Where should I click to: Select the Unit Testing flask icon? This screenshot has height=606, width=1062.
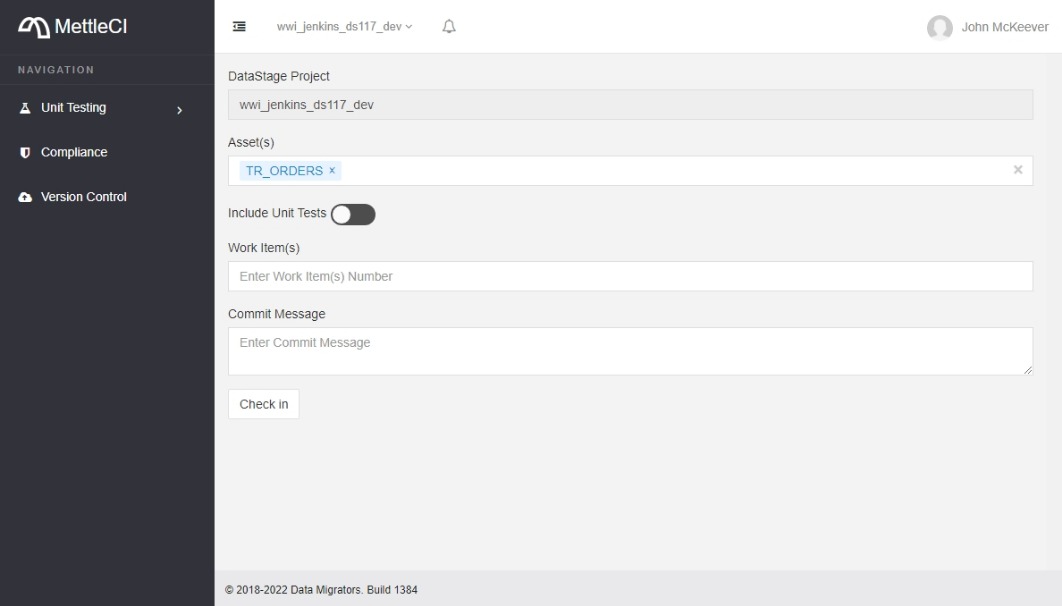tap(24, 107)
